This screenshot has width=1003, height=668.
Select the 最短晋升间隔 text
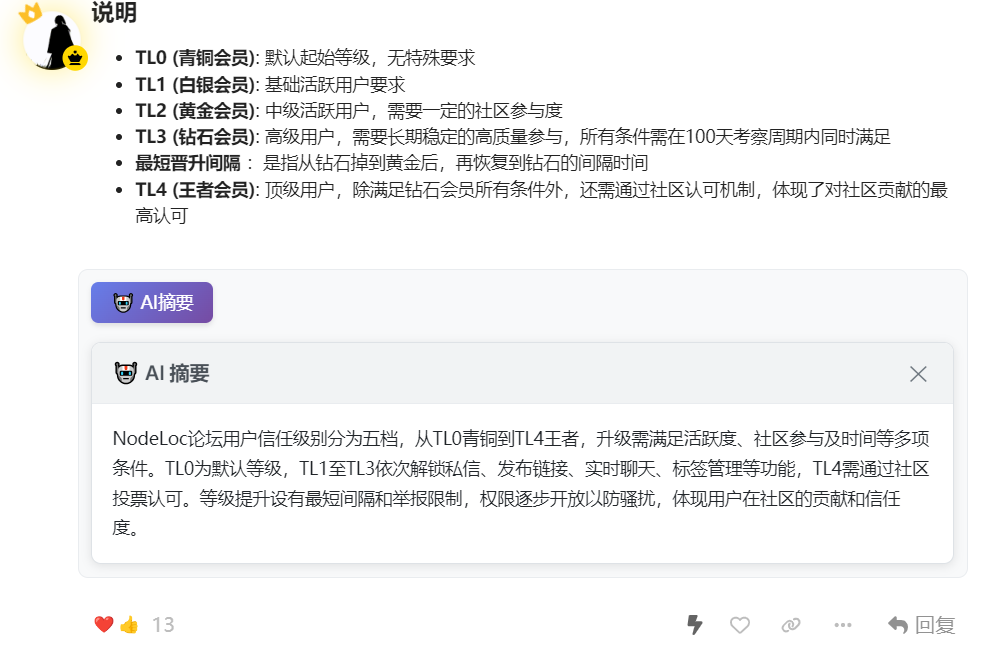tap(188, 163)
